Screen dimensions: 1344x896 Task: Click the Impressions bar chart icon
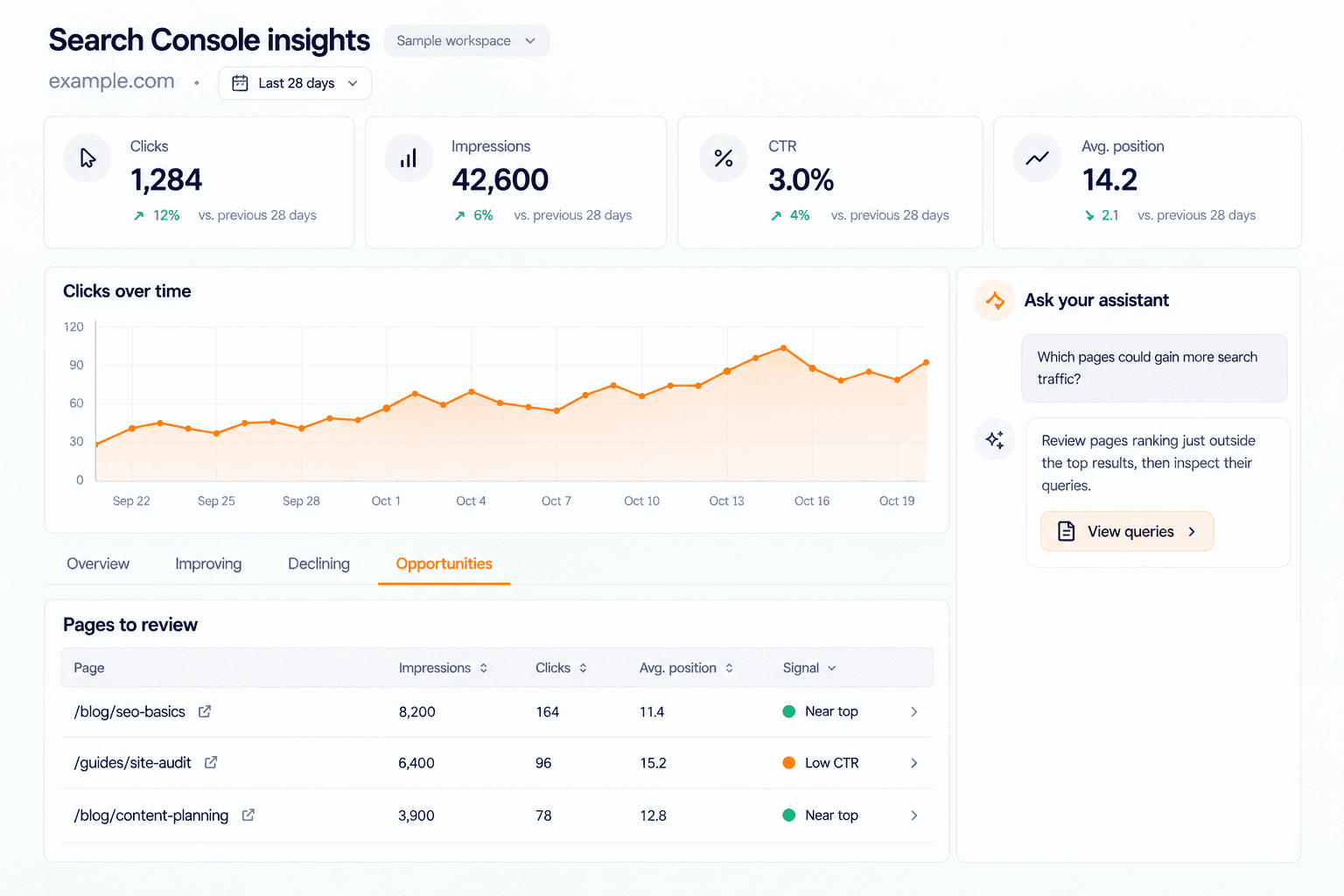[x=409, y=158]
